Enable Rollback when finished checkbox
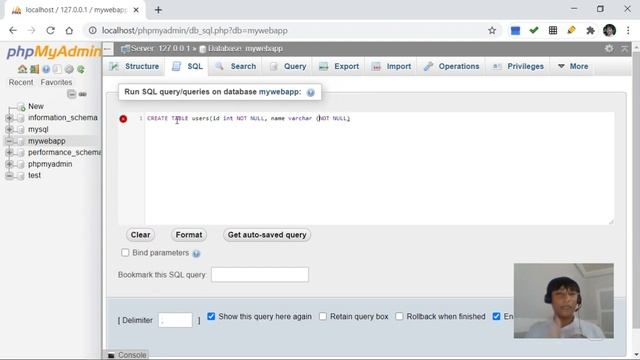 pos(399,316)
